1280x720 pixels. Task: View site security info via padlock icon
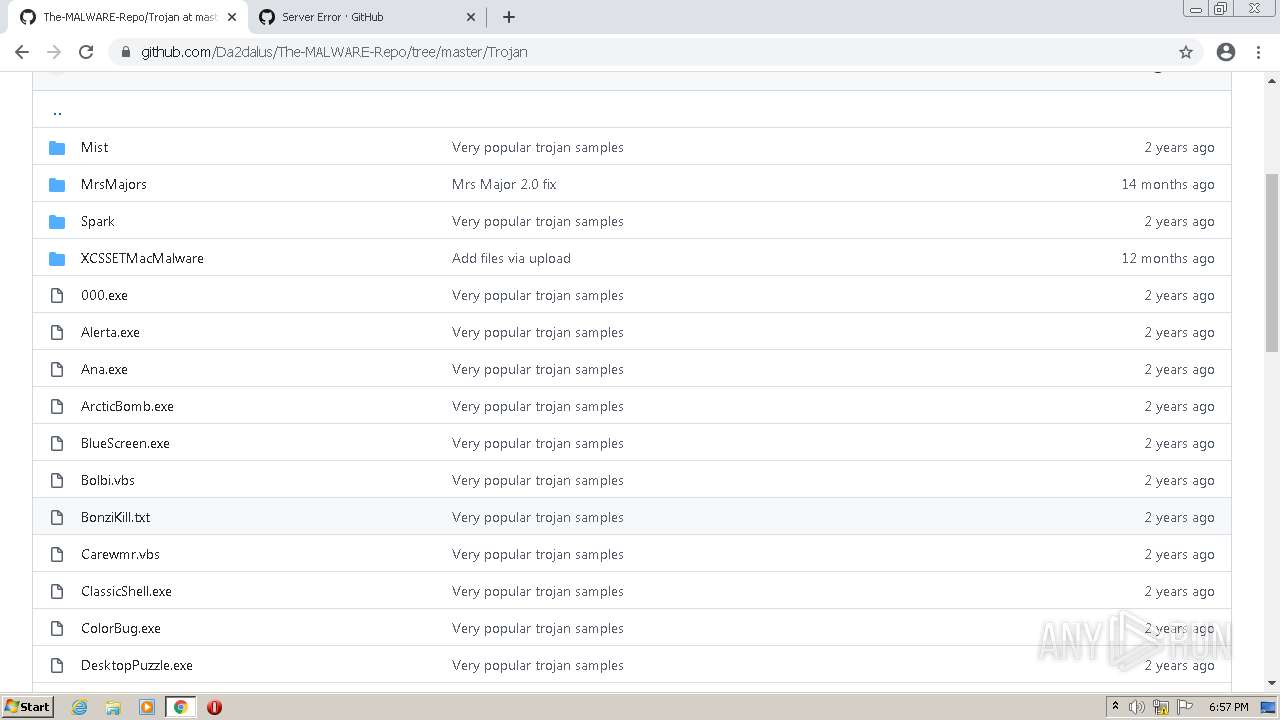(x=125, y=52)
